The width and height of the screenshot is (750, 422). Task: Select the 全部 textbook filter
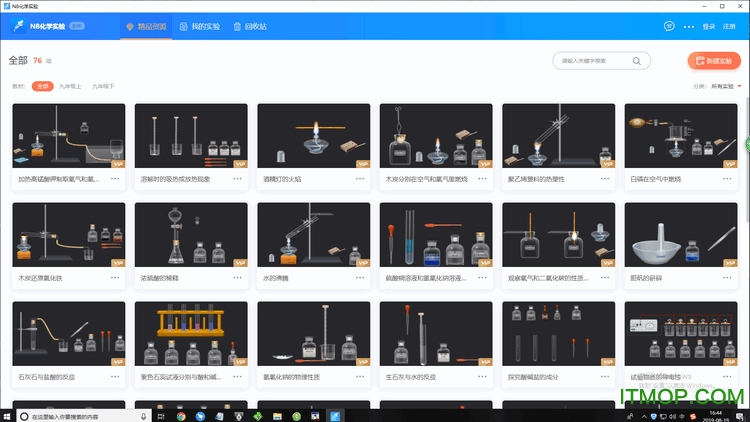[x=42, y=87]
